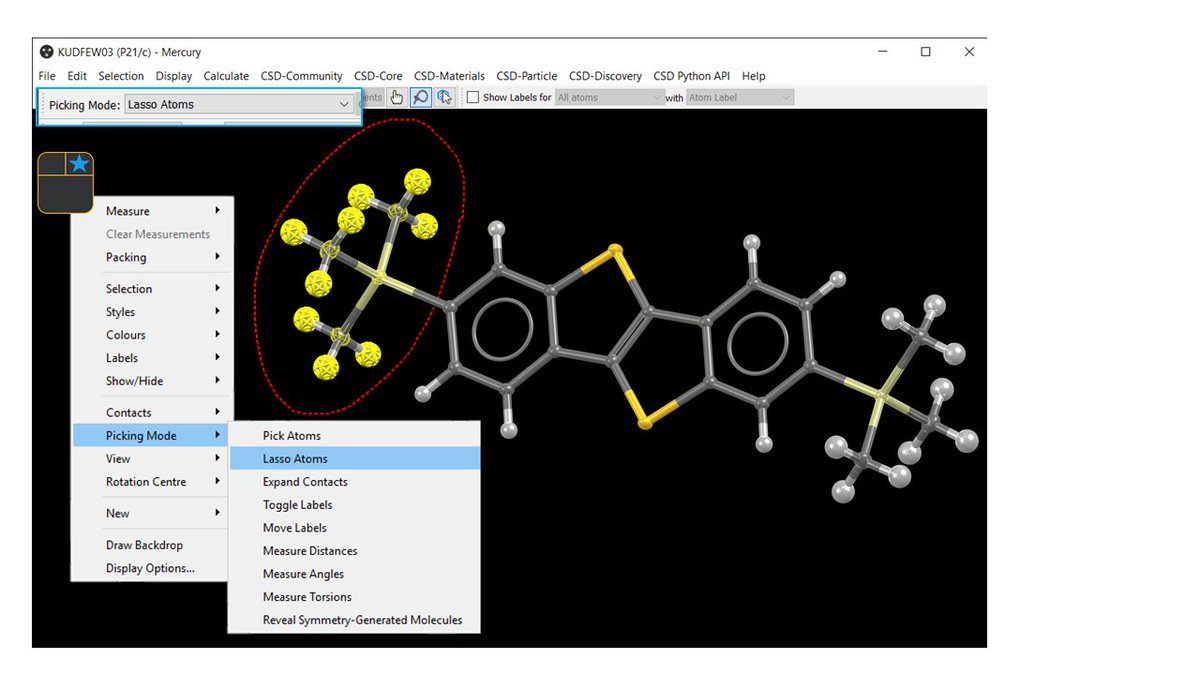Select Lasso Atoms in the submenu
Image resolution: width=1200 pixels, height=675 pixels.
(x=355, y=459)
